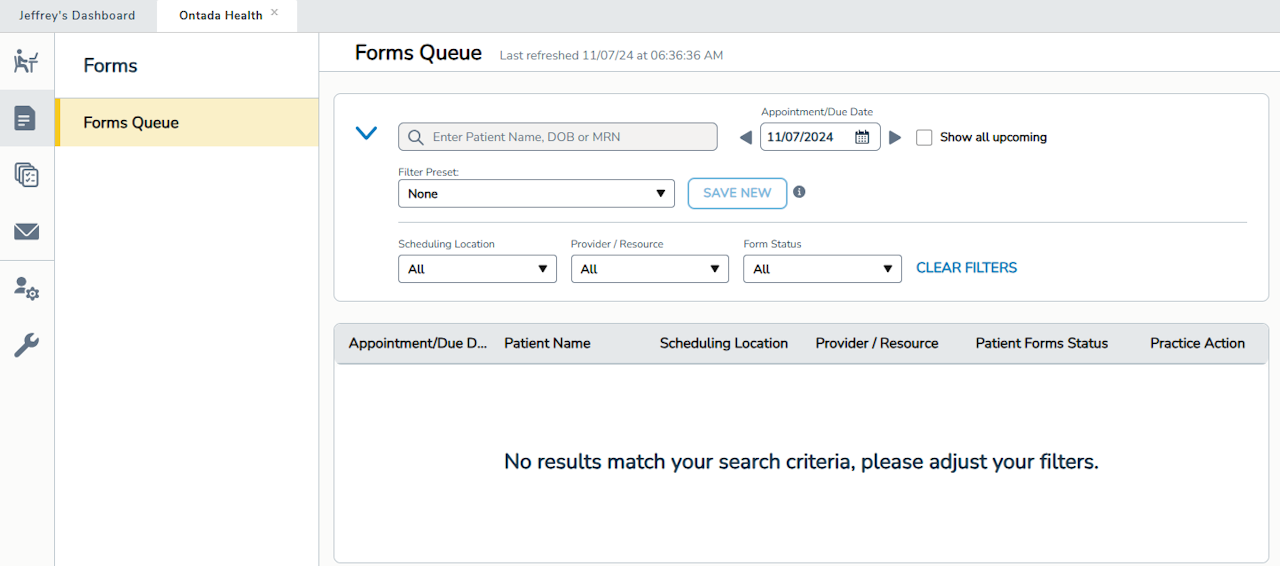
Task: Open the user settings gear icon
Action: click(x=26, y=289)
